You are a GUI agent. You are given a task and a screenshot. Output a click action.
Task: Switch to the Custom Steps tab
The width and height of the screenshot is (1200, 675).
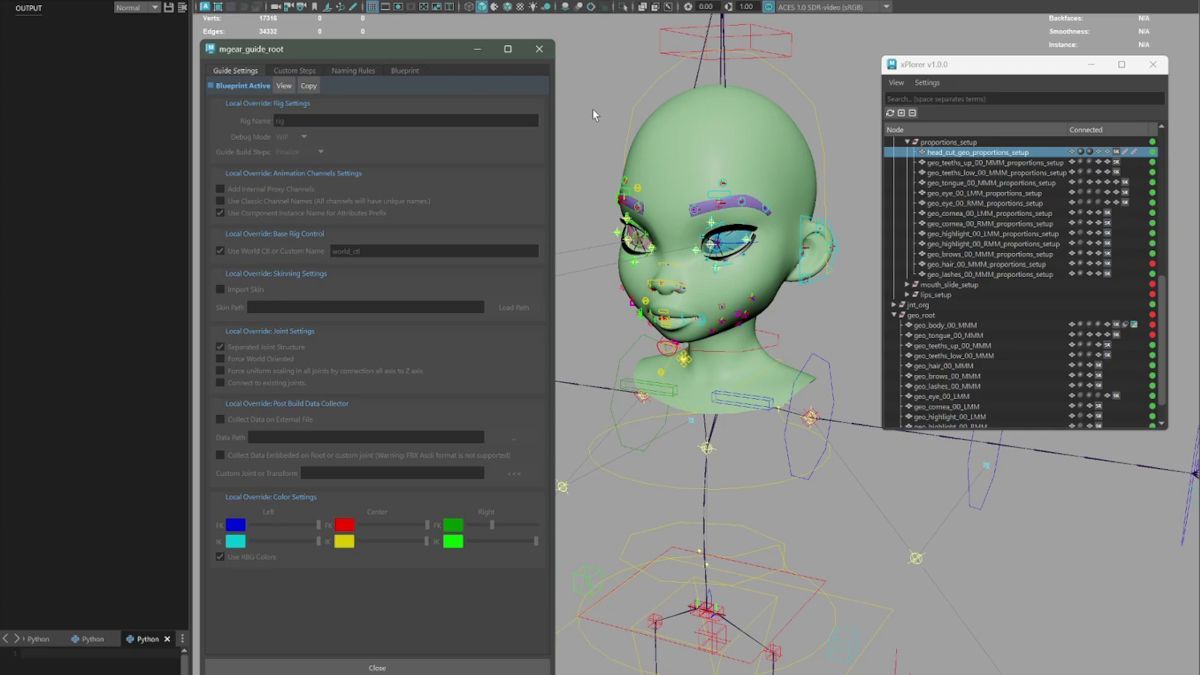294,71
